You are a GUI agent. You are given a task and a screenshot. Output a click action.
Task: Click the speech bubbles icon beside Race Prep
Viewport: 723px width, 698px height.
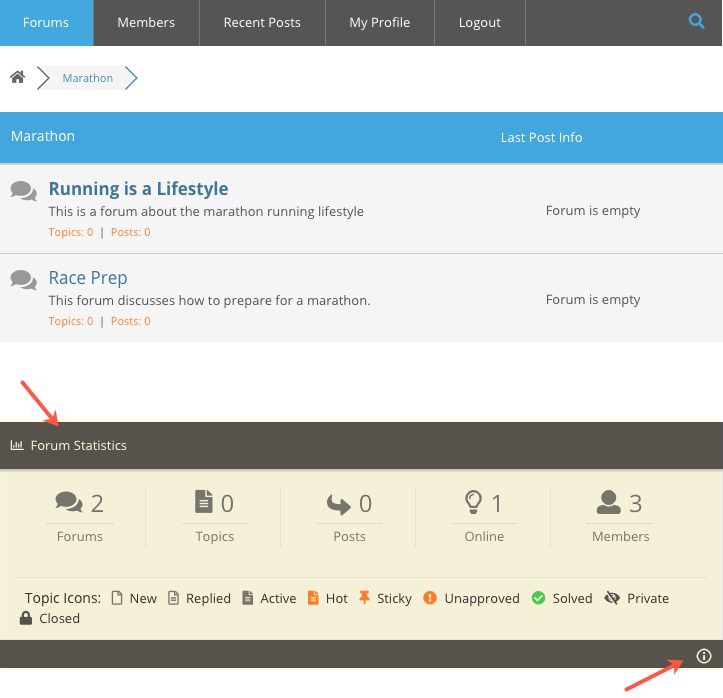(x=24, y=279)
